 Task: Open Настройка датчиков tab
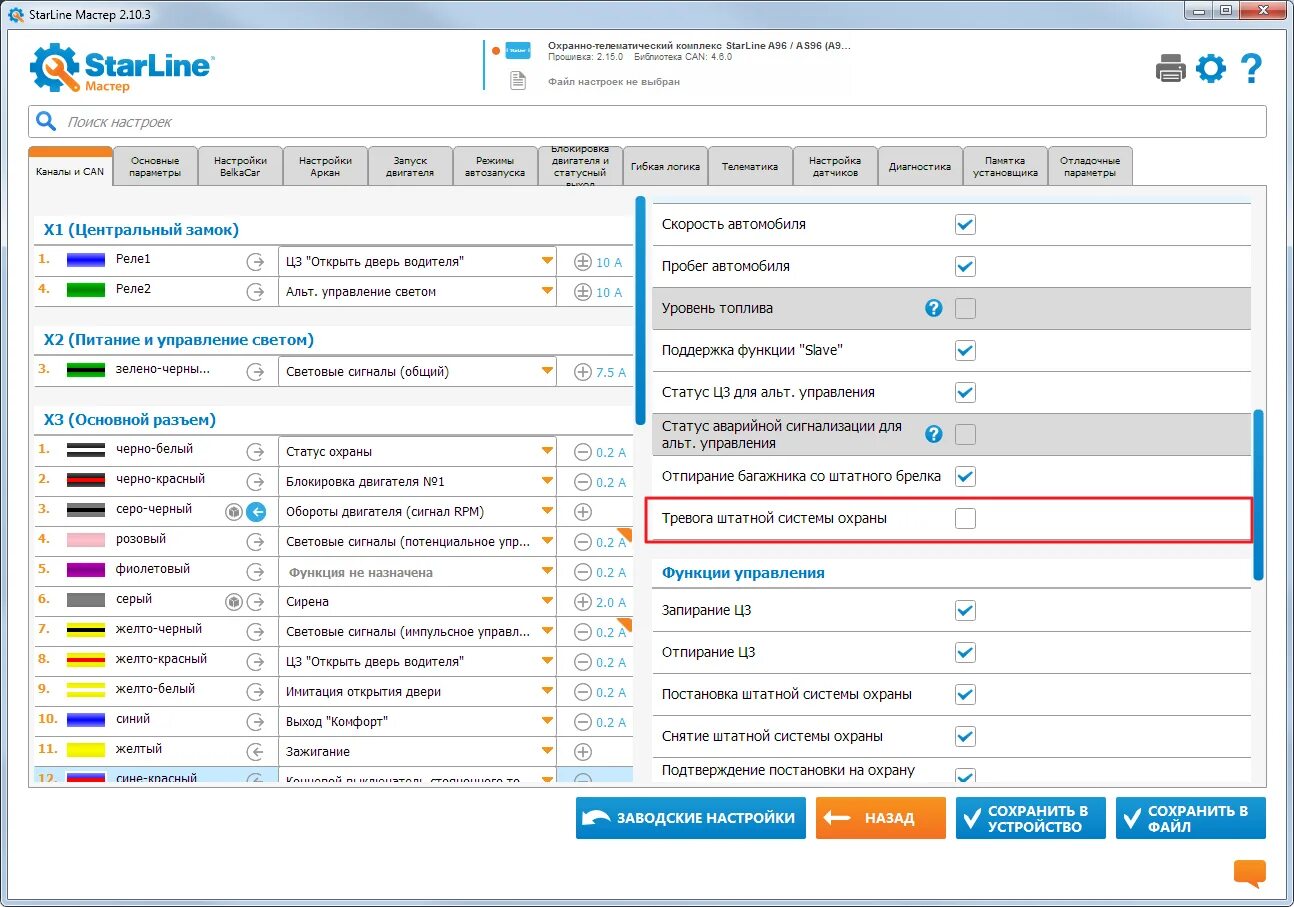click(835, 166)
